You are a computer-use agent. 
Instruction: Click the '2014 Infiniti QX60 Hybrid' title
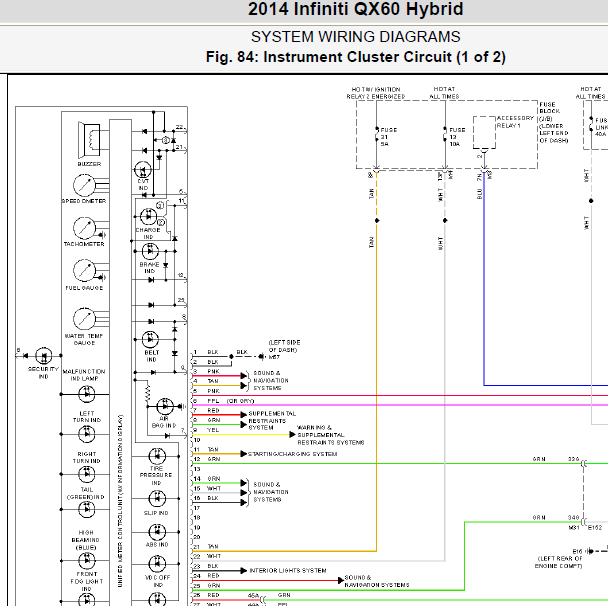pyautogui.click(x=356, y=9)
